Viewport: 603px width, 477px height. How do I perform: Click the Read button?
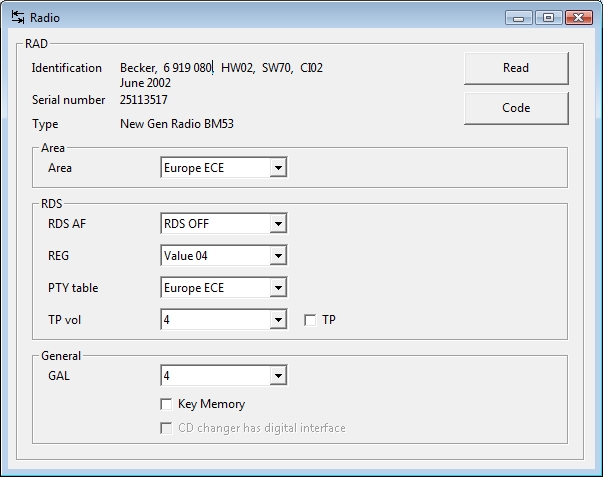coord(516,68)
